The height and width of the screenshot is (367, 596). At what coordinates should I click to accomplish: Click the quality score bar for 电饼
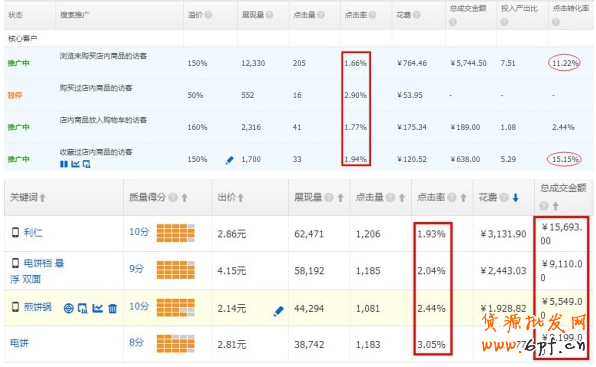point(176,344)
